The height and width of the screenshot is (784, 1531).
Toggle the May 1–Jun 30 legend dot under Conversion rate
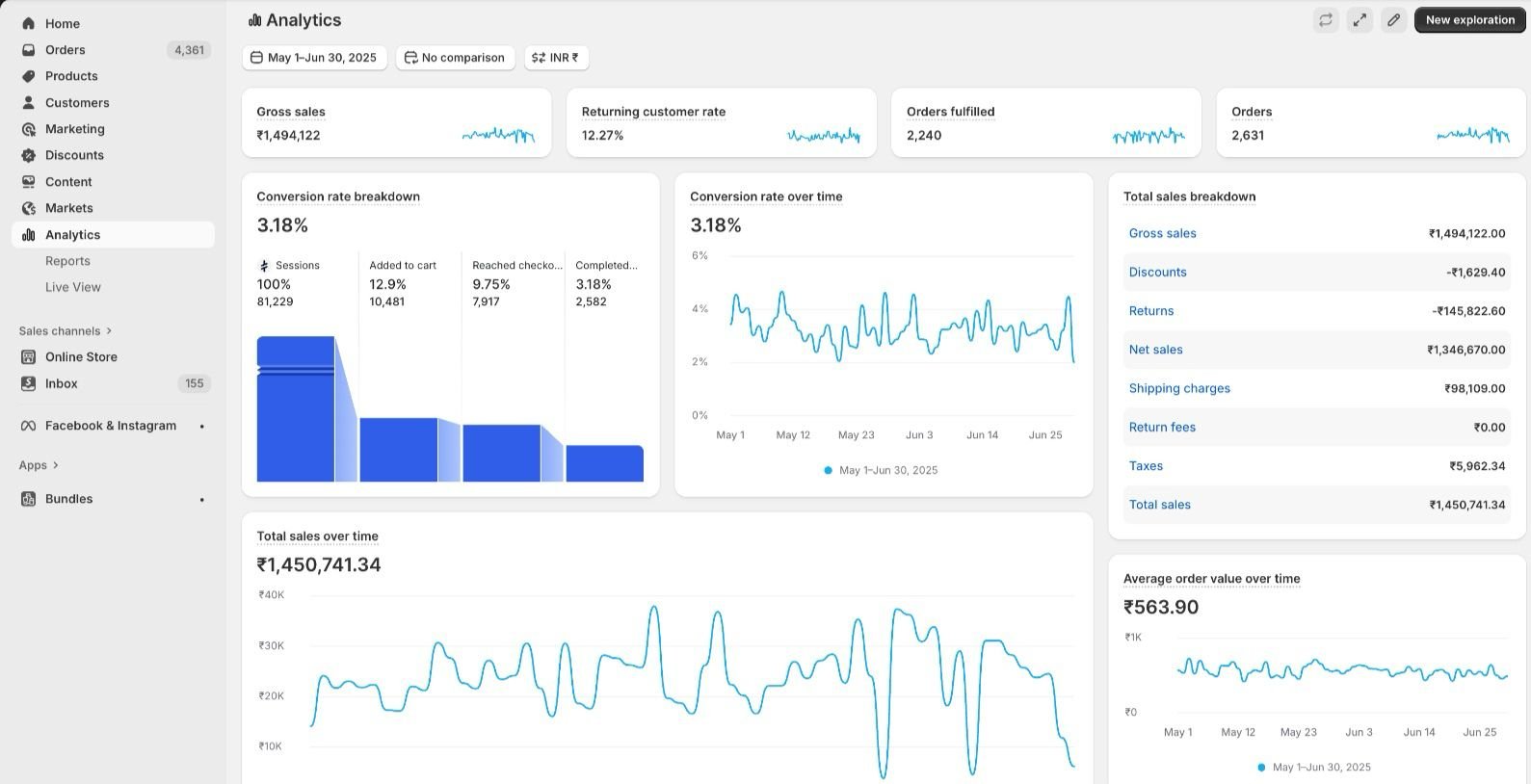[828, 470]
